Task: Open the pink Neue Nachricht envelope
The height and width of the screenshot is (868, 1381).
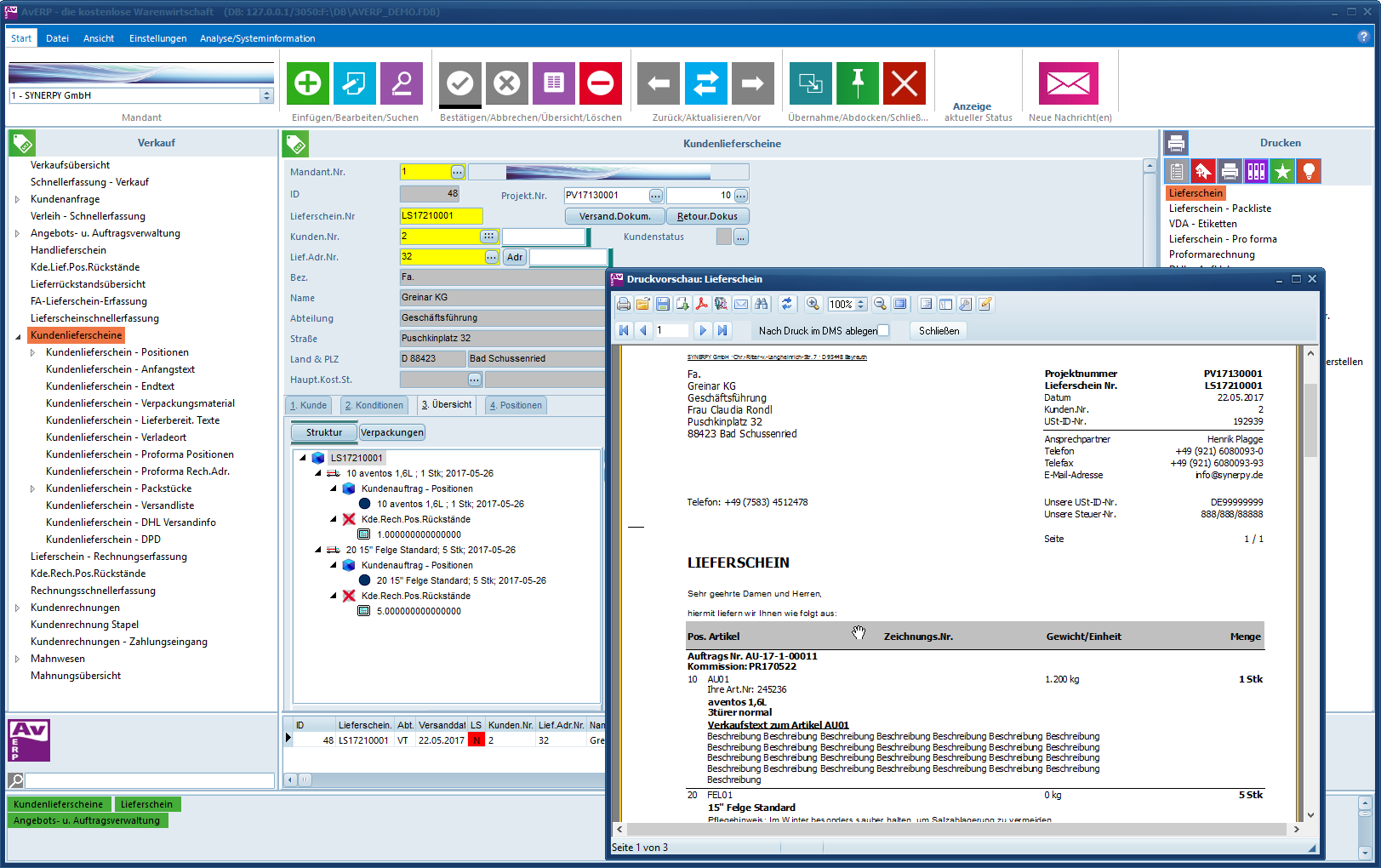Action: tap(1068, 83)
